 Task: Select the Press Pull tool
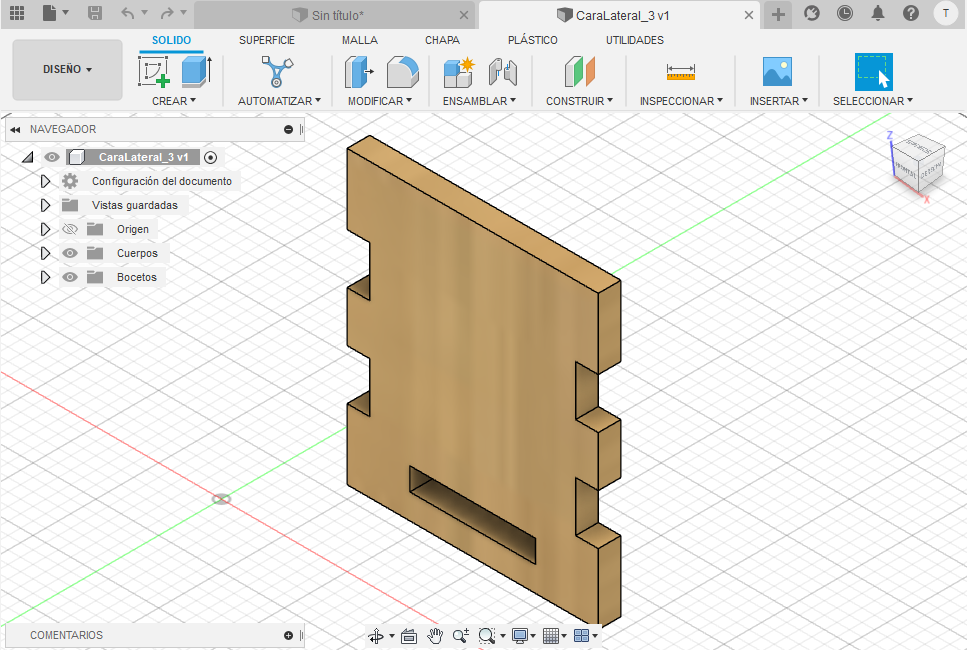pos(359,71)
